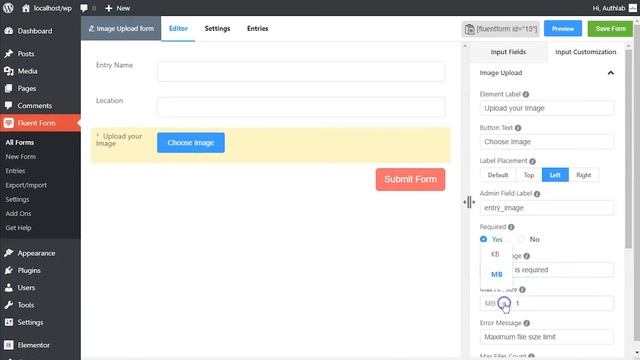Select Left label placement
This screenshot has height=360, width=640.
click(555, 175)
